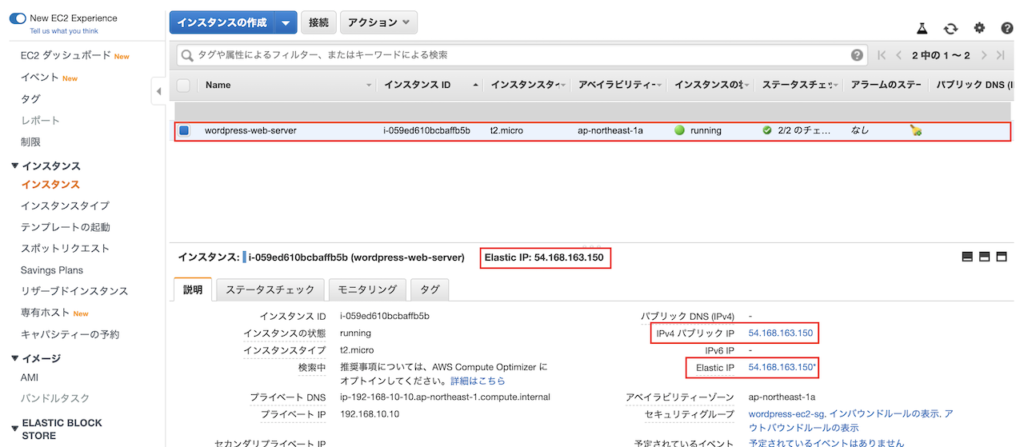
Task: Open the アクション dropdown menu
Action: coord(379,23)
